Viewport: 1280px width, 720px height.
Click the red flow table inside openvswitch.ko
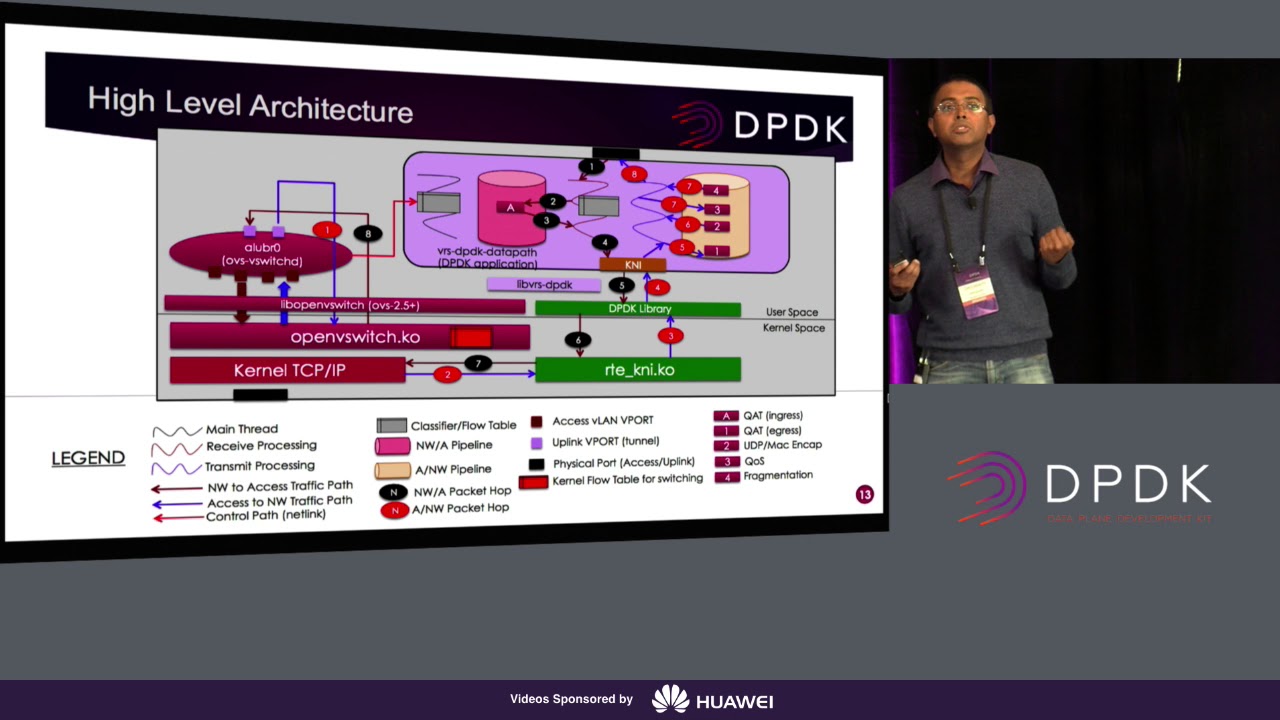point(471,338)
